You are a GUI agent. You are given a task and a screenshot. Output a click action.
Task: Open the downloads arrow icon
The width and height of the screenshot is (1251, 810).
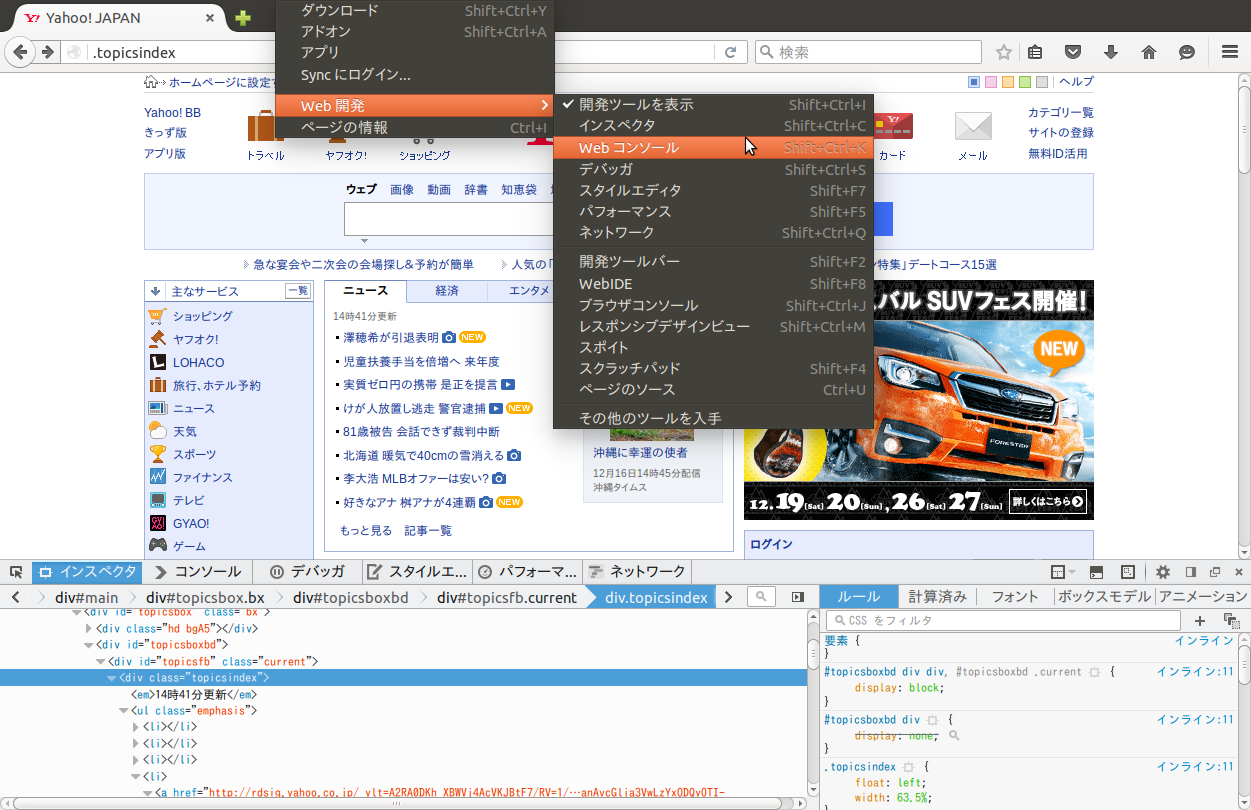point(1110,52)
